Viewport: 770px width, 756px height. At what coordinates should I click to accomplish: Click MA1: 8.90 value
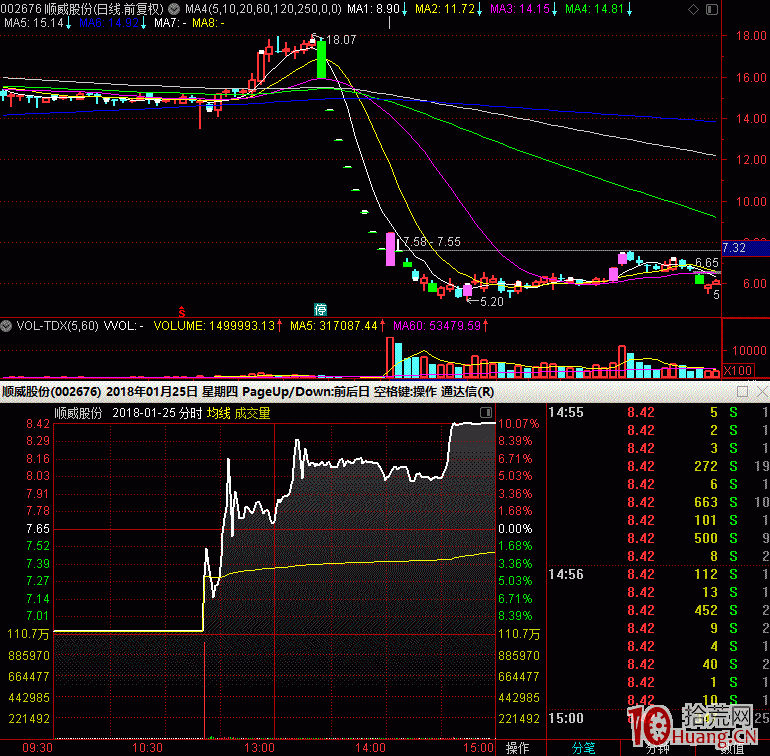(x=373, y=9)
